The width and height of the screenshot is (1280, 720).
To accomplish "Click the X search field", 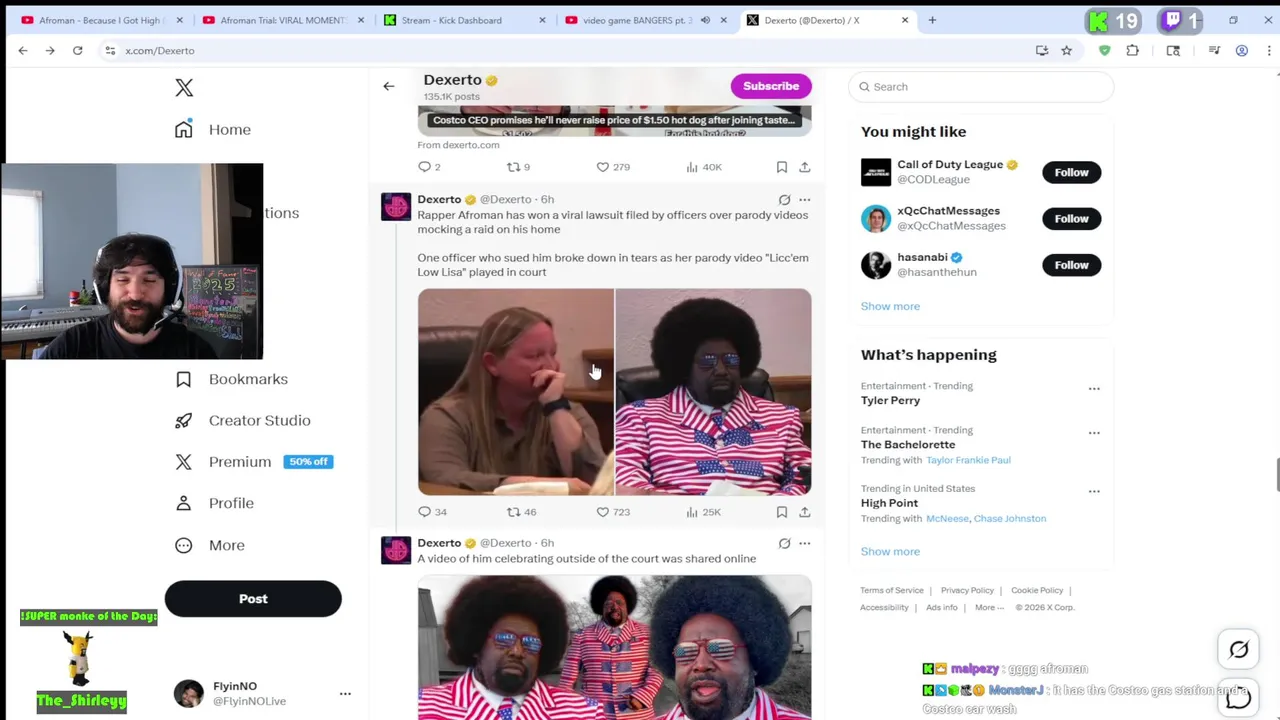I will [x=981, y=87].
